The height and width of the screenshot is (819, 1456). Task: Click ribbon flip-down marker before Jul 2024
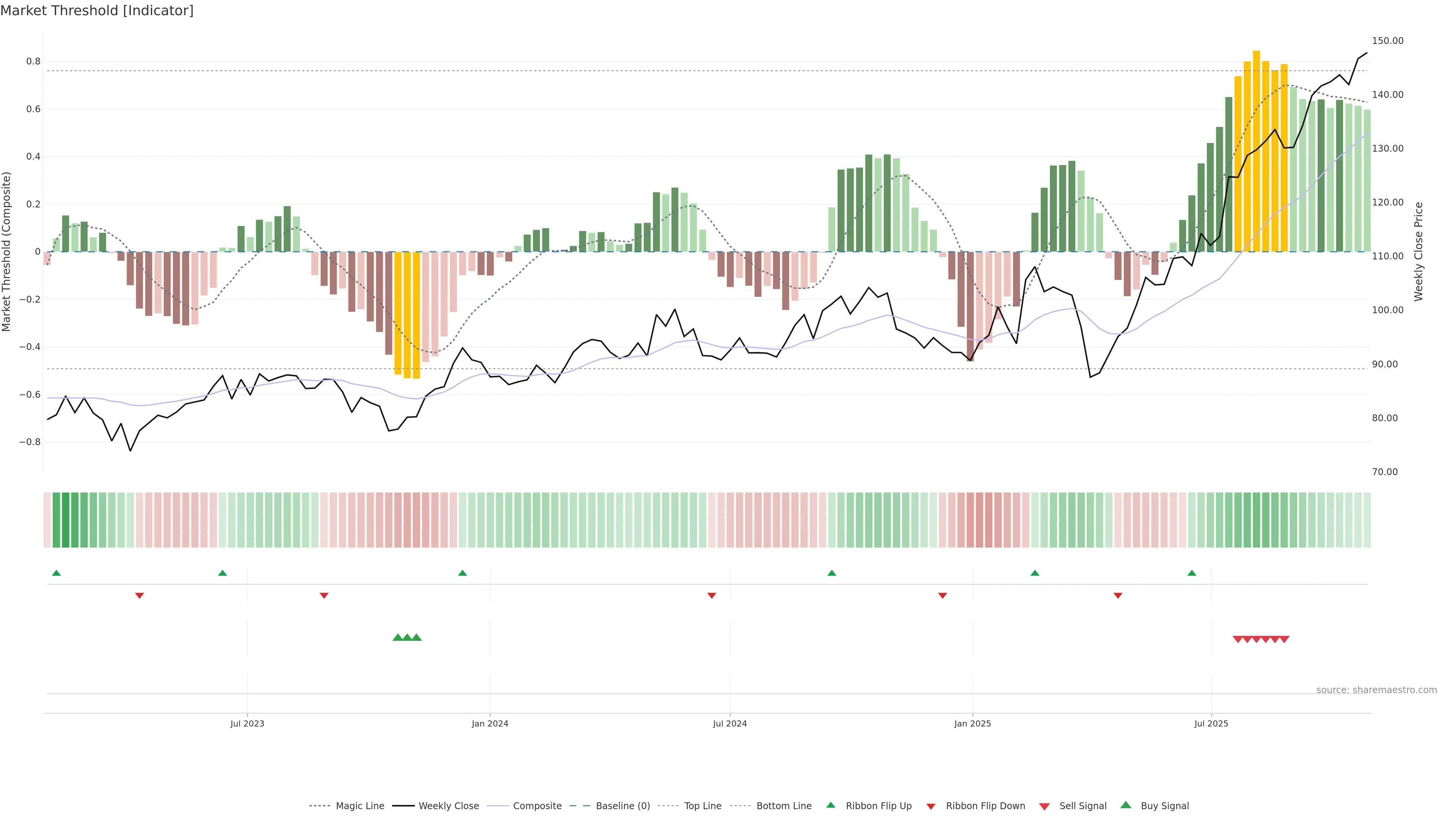coord(712,596)
